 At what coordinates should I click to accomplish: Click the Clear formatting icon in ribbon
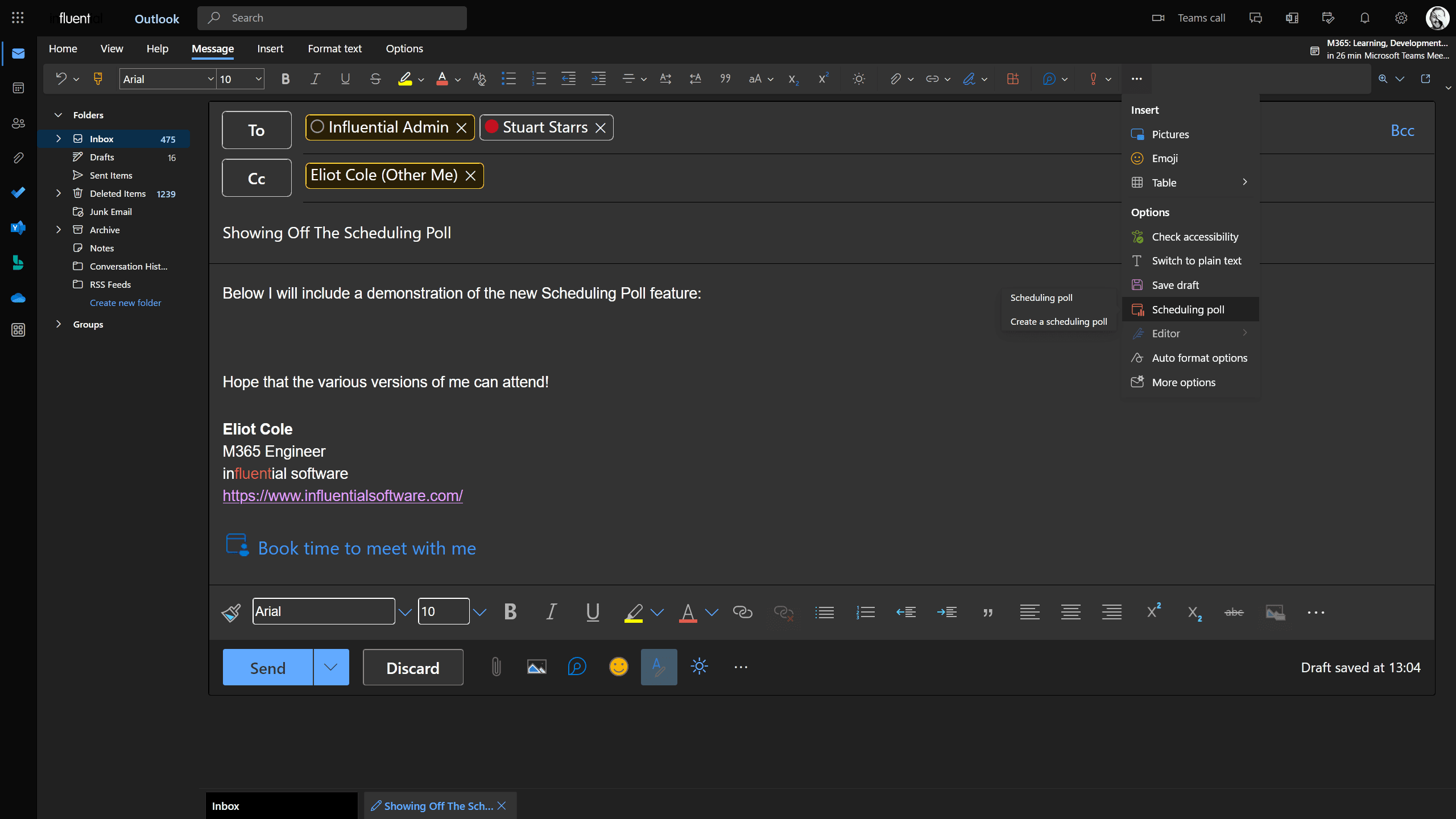click(x=479, y=78)
